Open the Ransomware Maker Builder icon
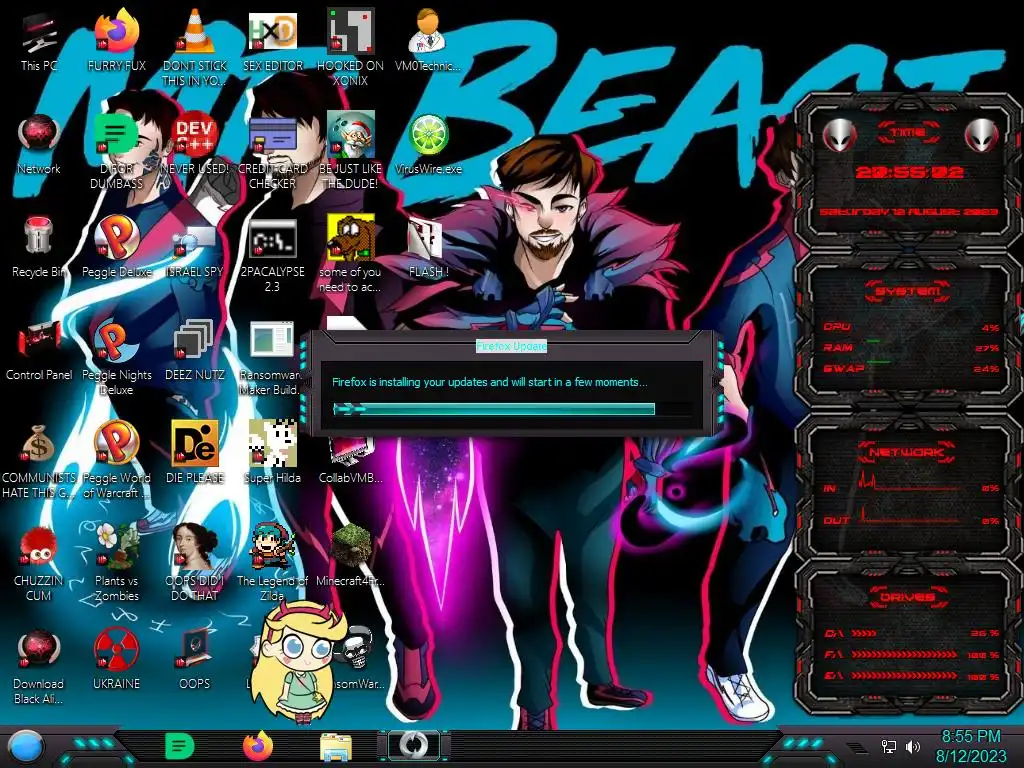The height and width of the screenshot is (768, 1024). (x=272, y=341)
